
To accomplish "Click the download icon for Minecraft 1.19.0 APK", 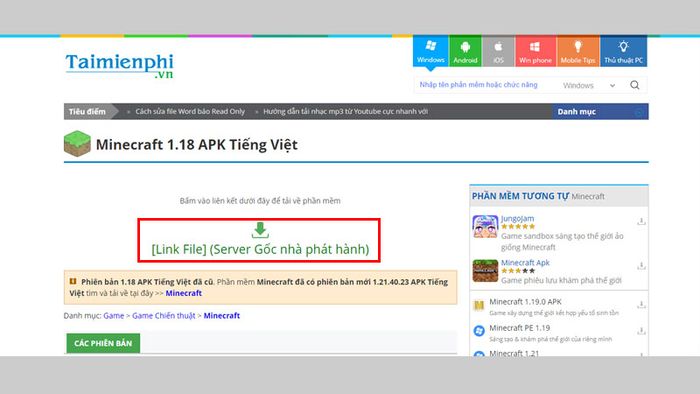I will (641, 305).
